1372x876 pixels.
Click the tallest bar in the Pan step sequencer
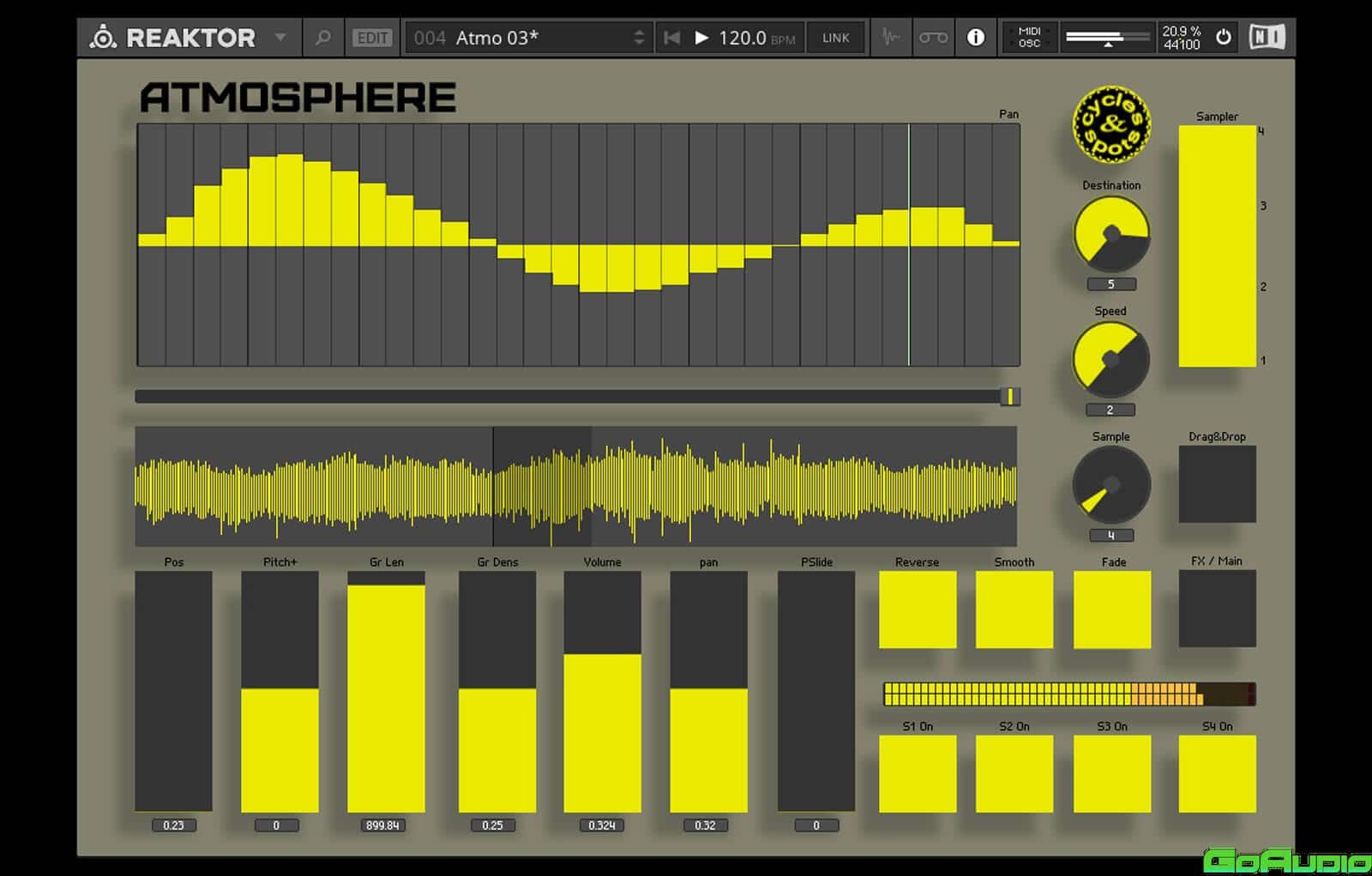tap(290, 201)
